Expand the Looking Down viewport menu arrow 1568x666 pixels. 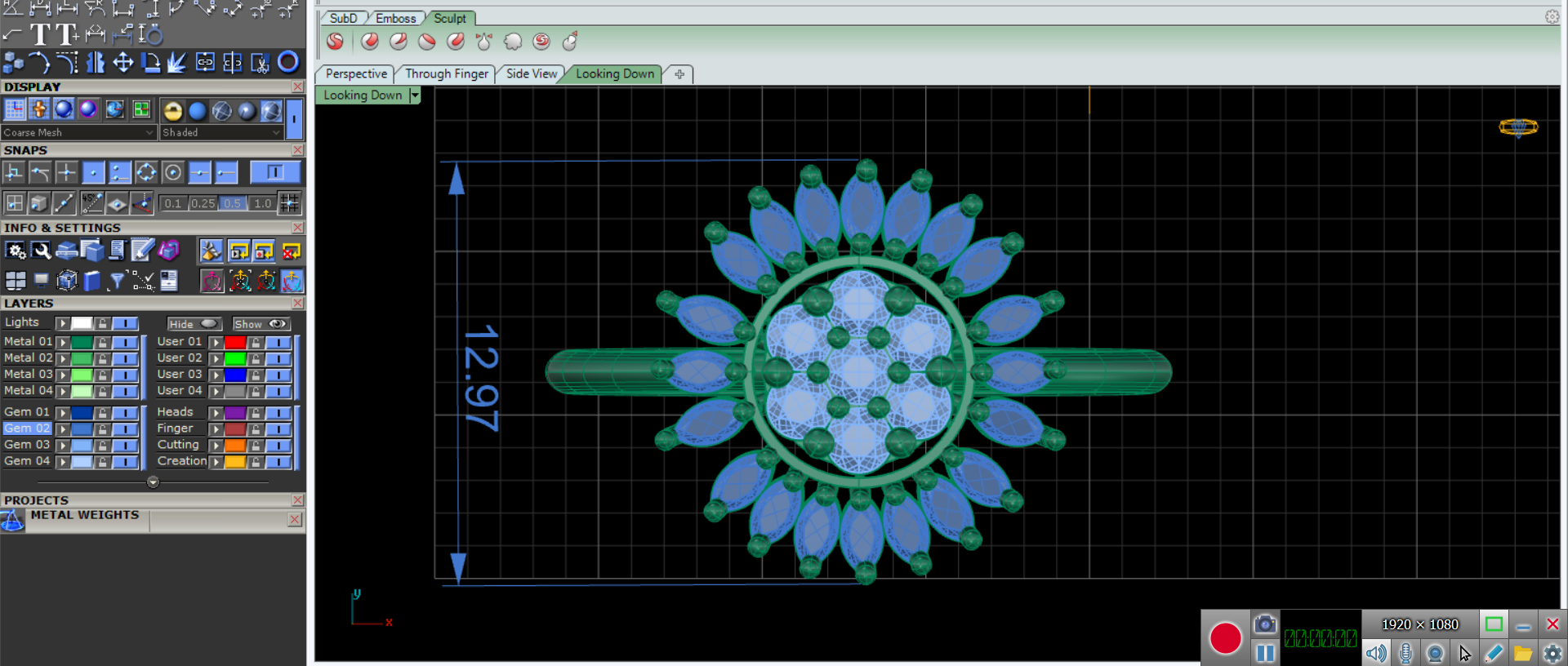[415, 95]
